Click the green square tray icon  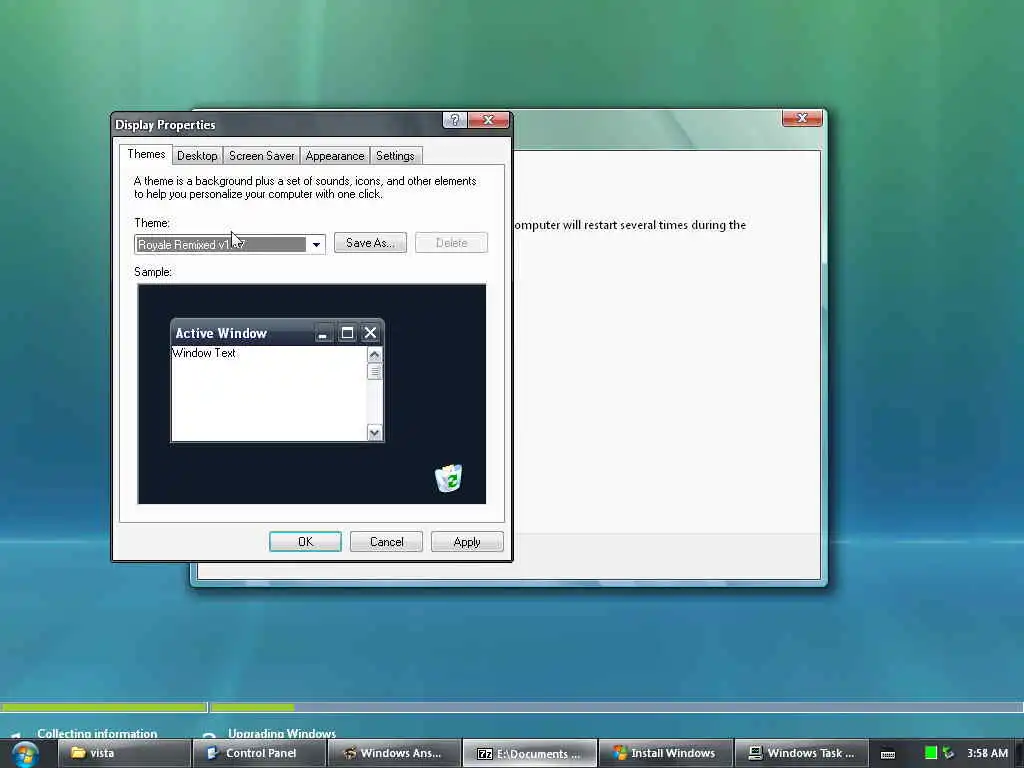931,753
